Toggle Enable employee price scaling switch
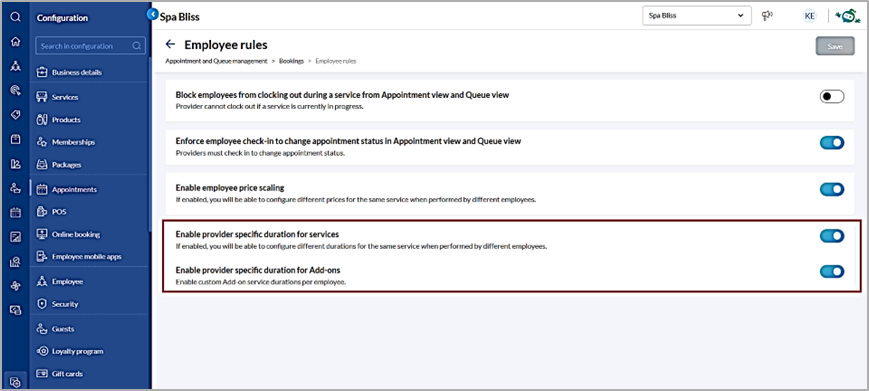 (x=832, y=189)
